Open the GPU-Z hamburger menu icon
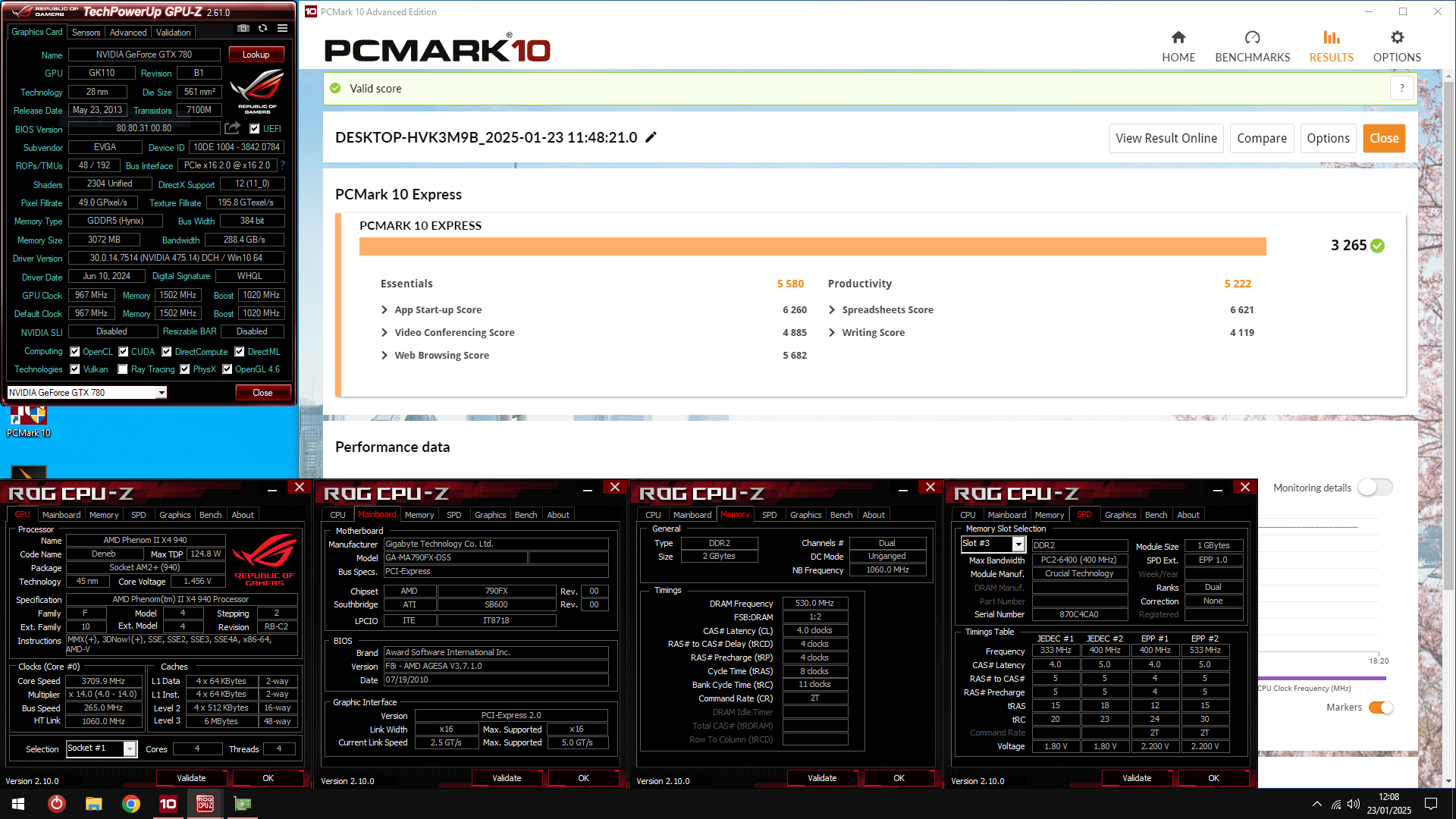Image resolution: width=1456 pixels, height=819 pixels. [x=282, y=29]
